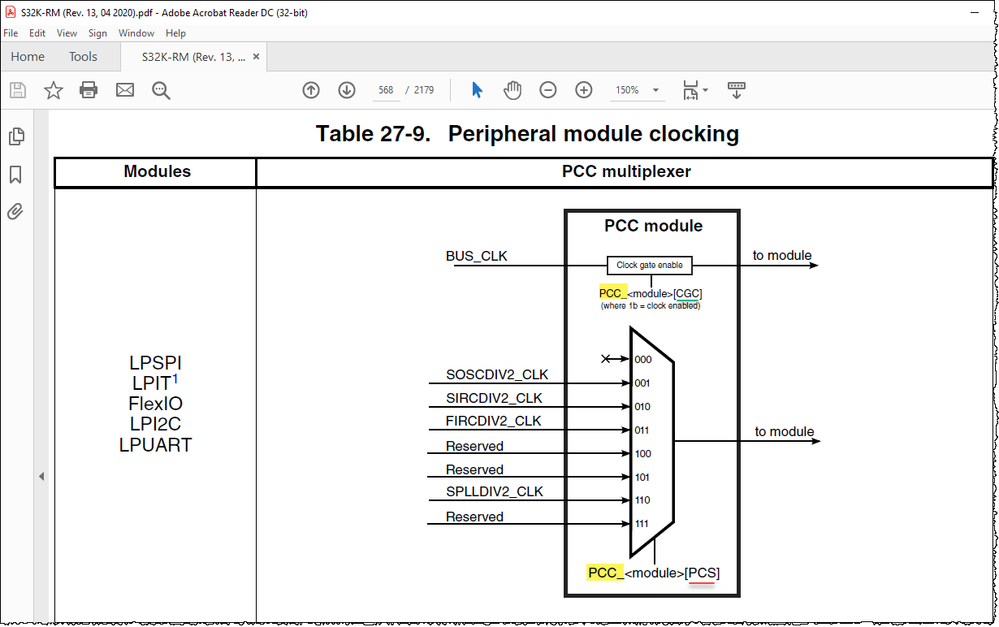Go to next page with down arrow button

346,90
